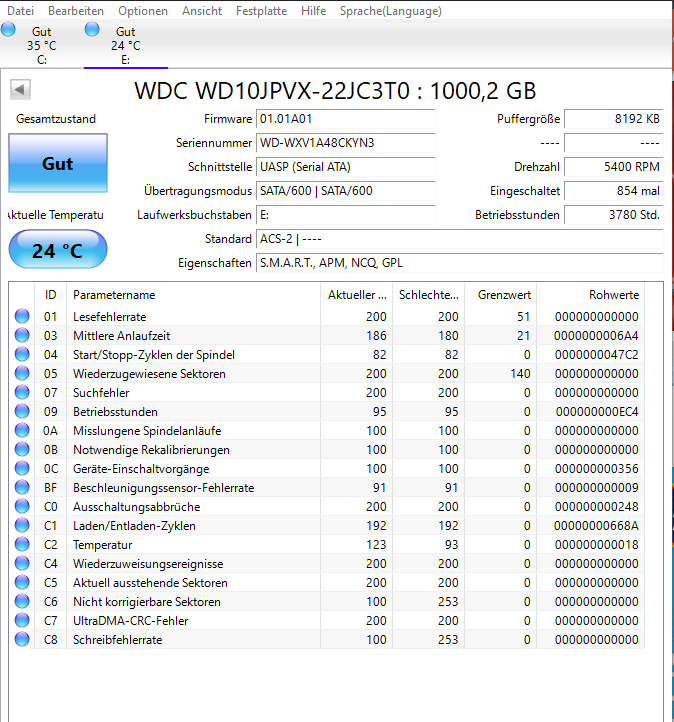Click the Laufwerksbuchstaben field E:
The height and width of the screenshot is (722, 674).
[345, 215]
